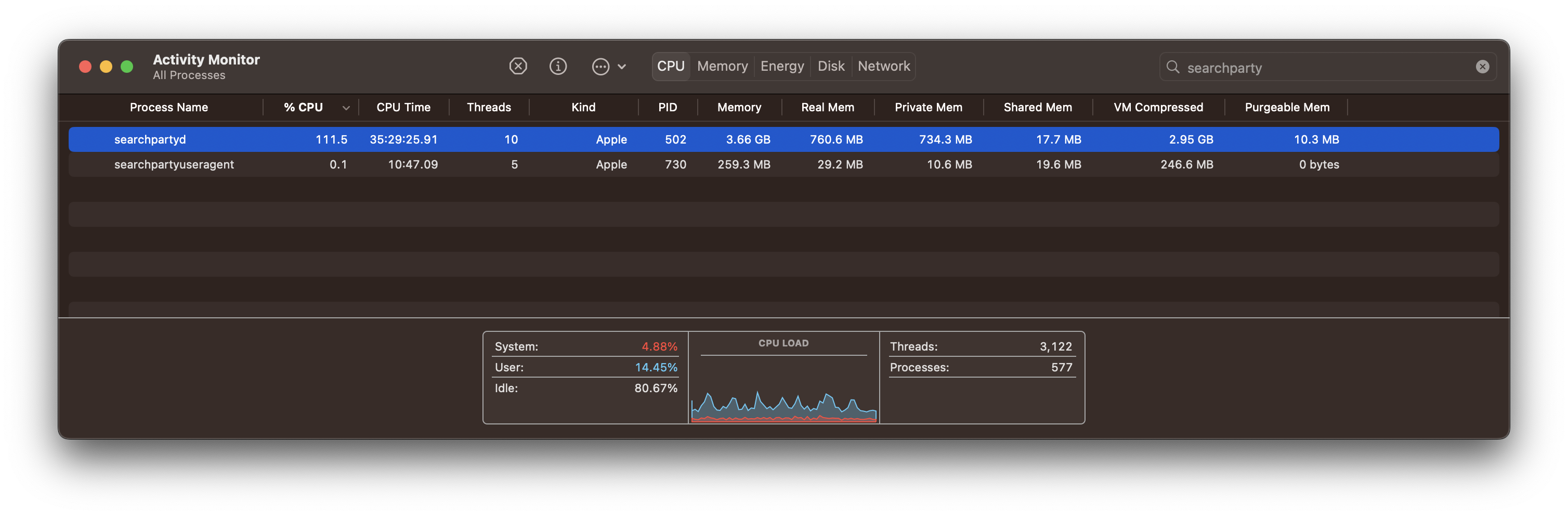
Task: Switch to the CPU tab
Action: pyautogui.click(x=670, y=66)
